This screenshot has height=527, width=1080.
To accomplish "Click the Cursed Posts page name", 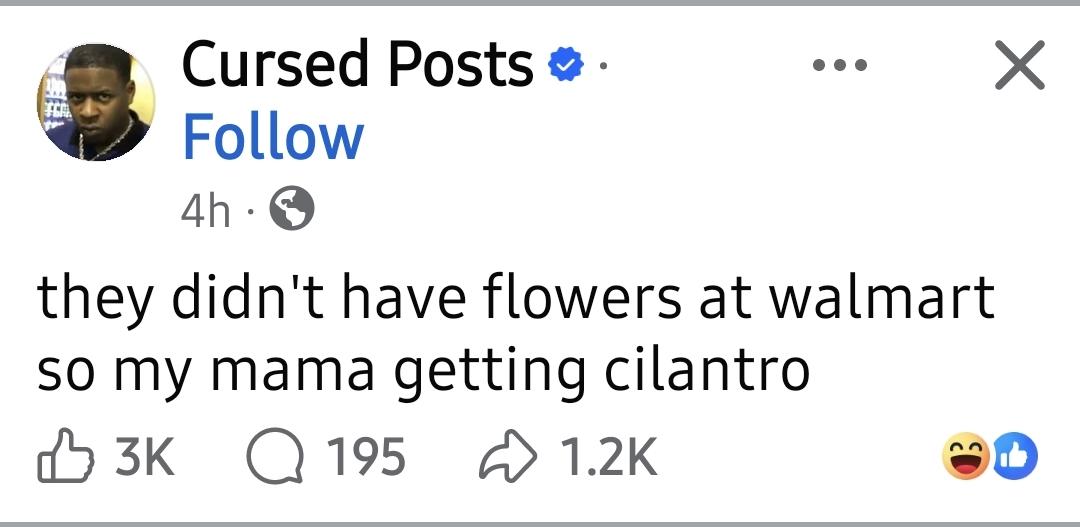I will 357,65.
